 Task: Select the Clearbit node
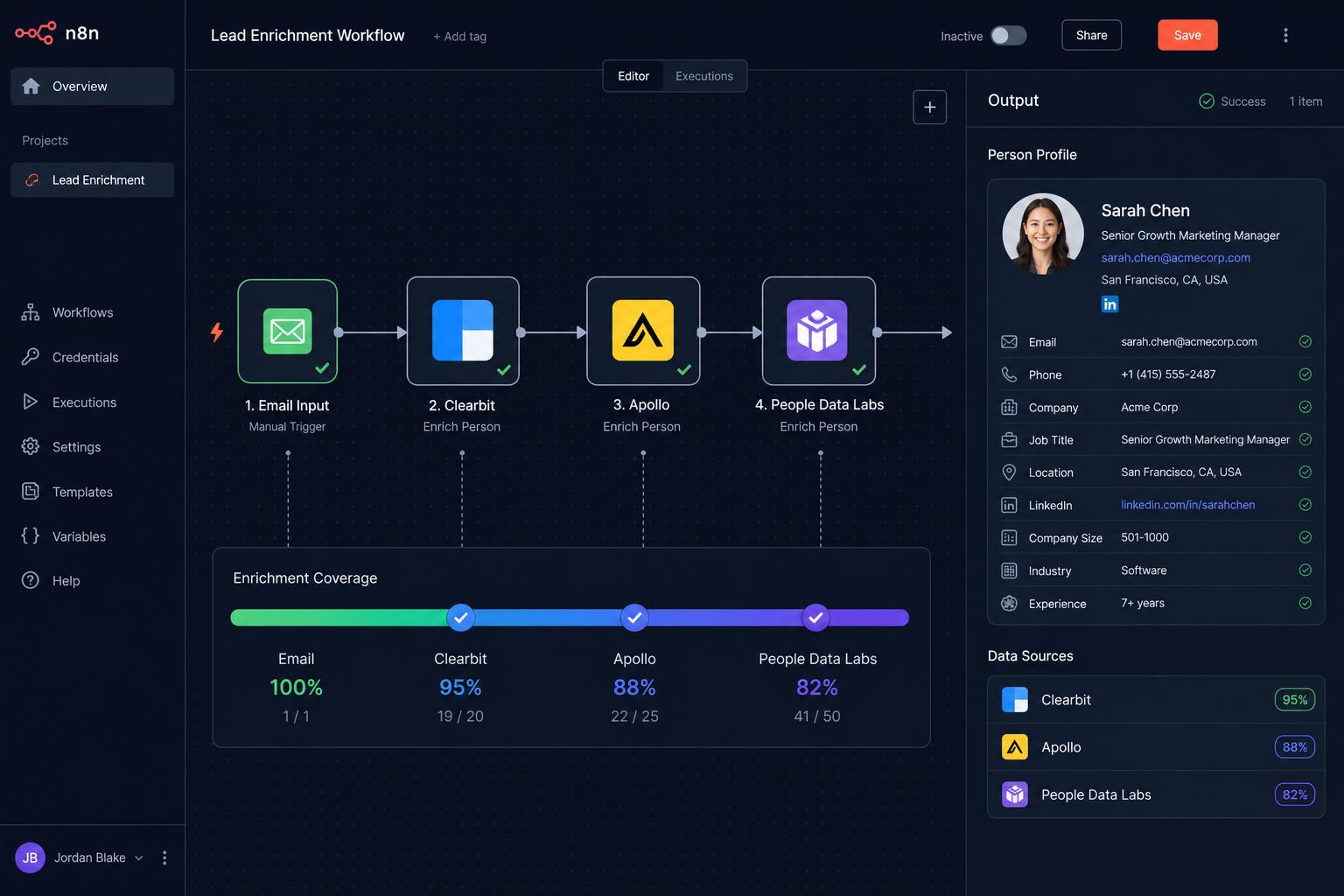[x=463, y=331]
